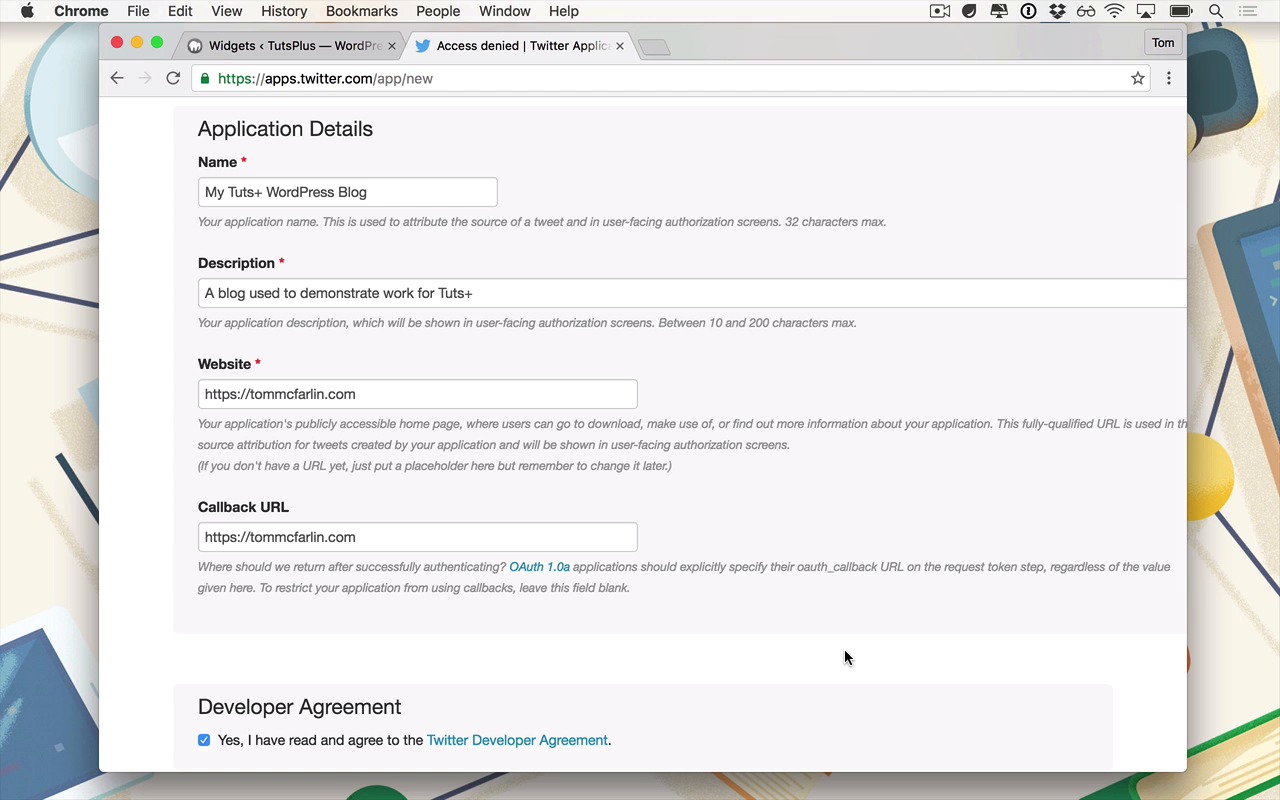This screenshot has width=1280, height=800.
Task: Open the Window menu
Action: pyautogui.click(x=504, y=11)
